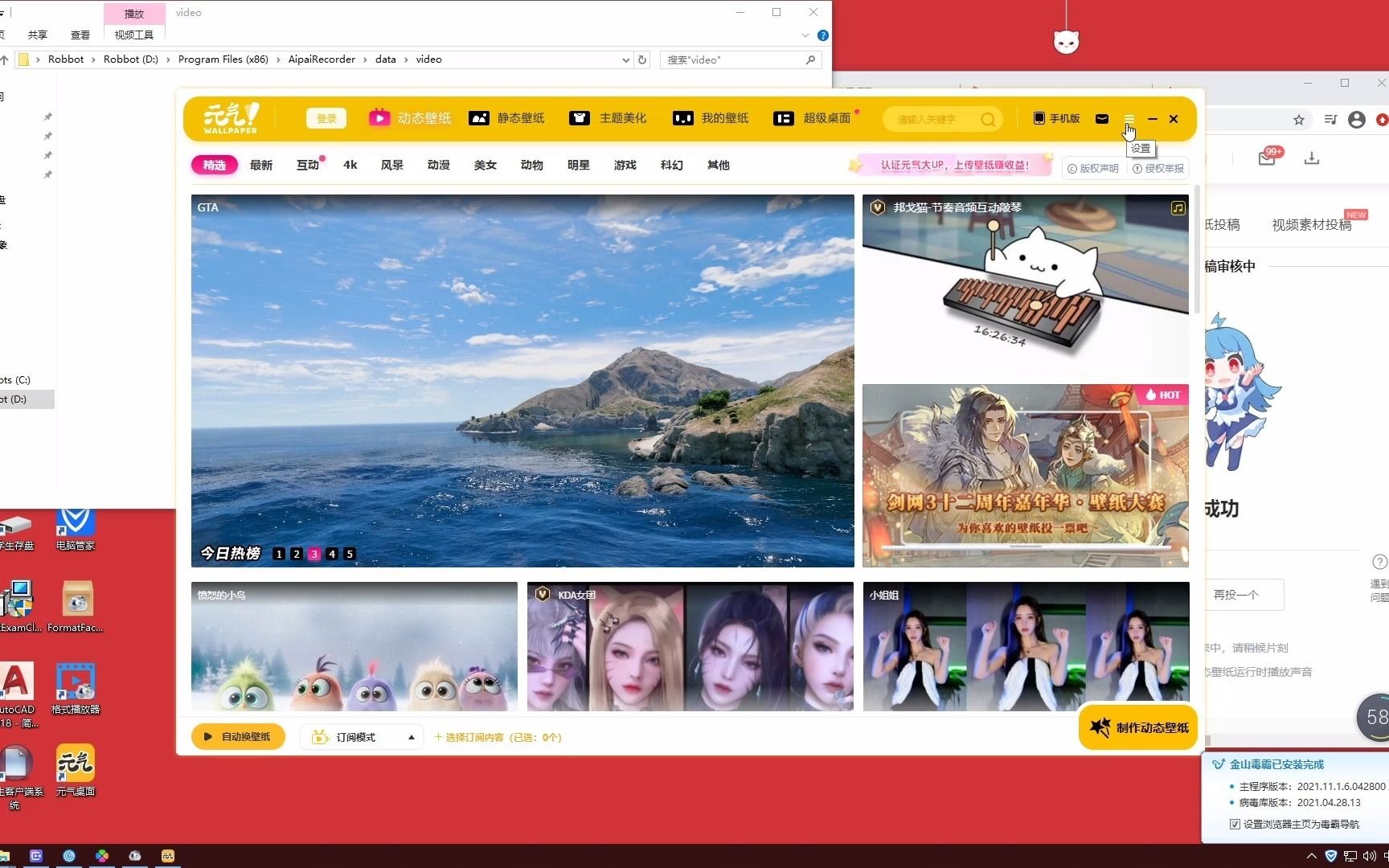
Task: Open the settings menu icon in the wallpaper app
Action: pyautogui.click(x=1129, y=119)
